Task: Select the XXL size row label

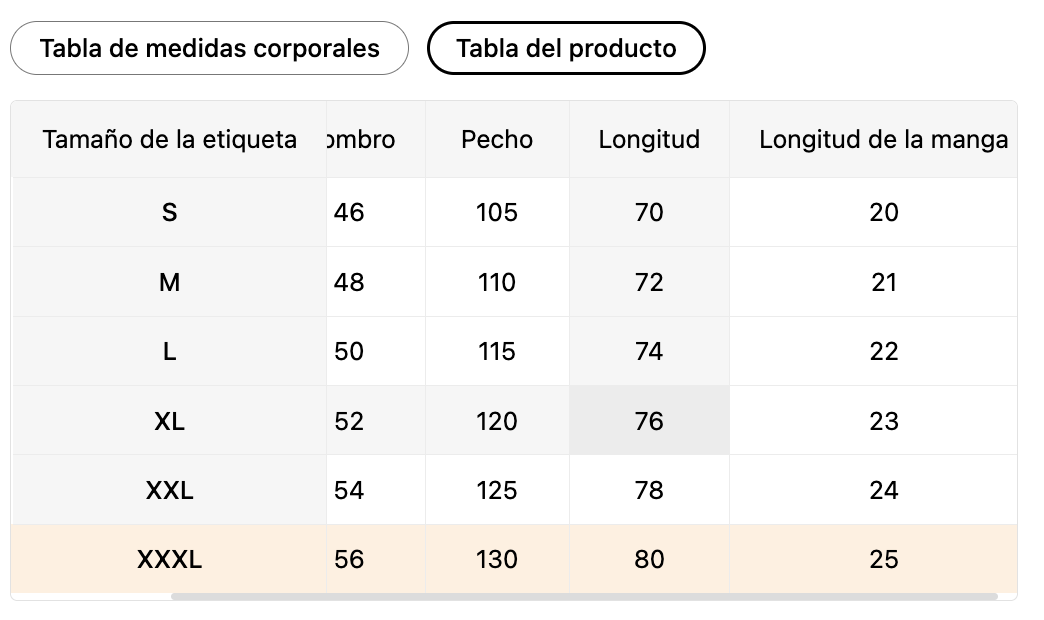Action: [x=169, y=490]
